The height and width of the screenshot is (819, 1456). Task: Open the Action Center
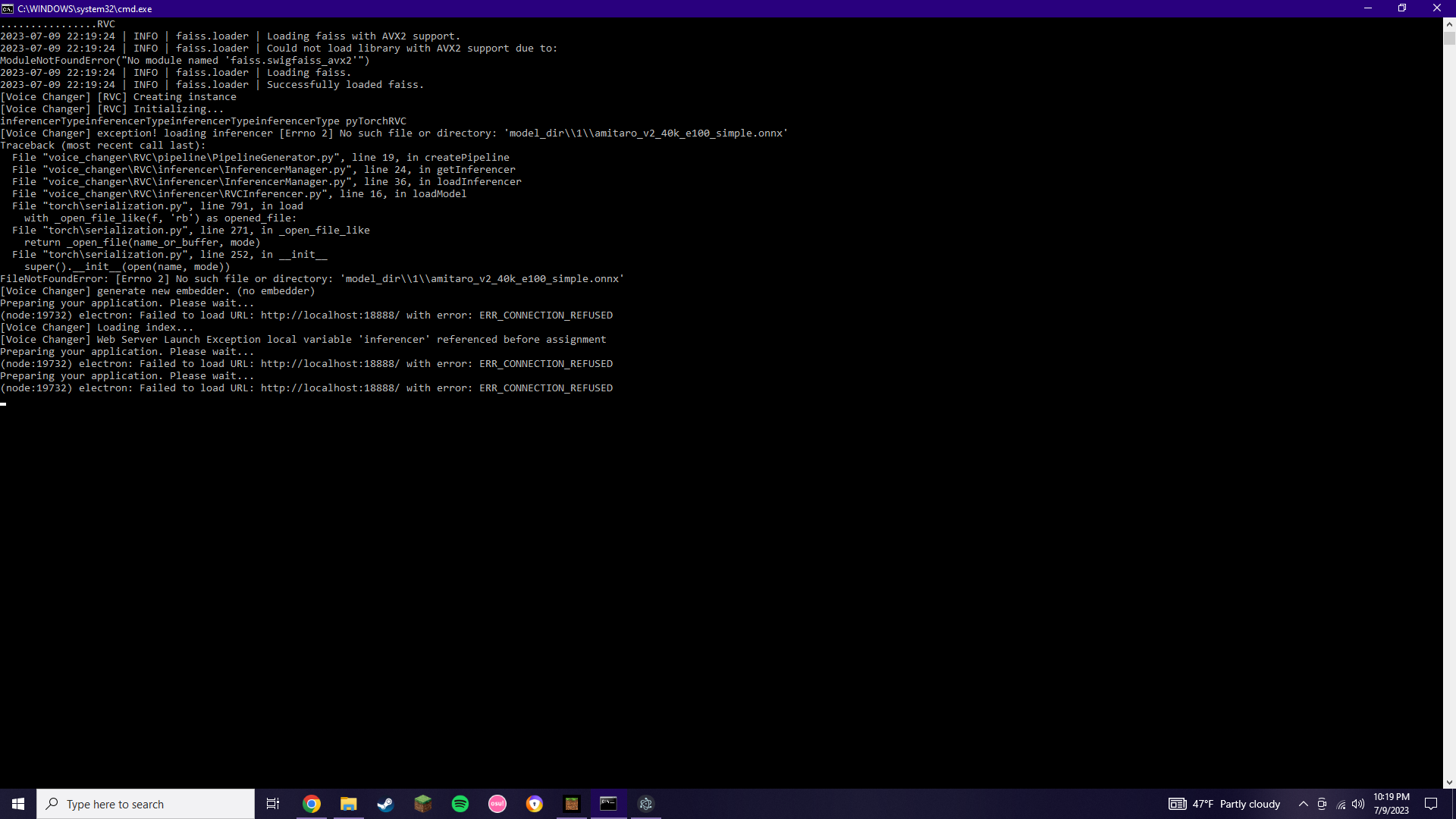pyautogui.click(x=1432, y=804)
